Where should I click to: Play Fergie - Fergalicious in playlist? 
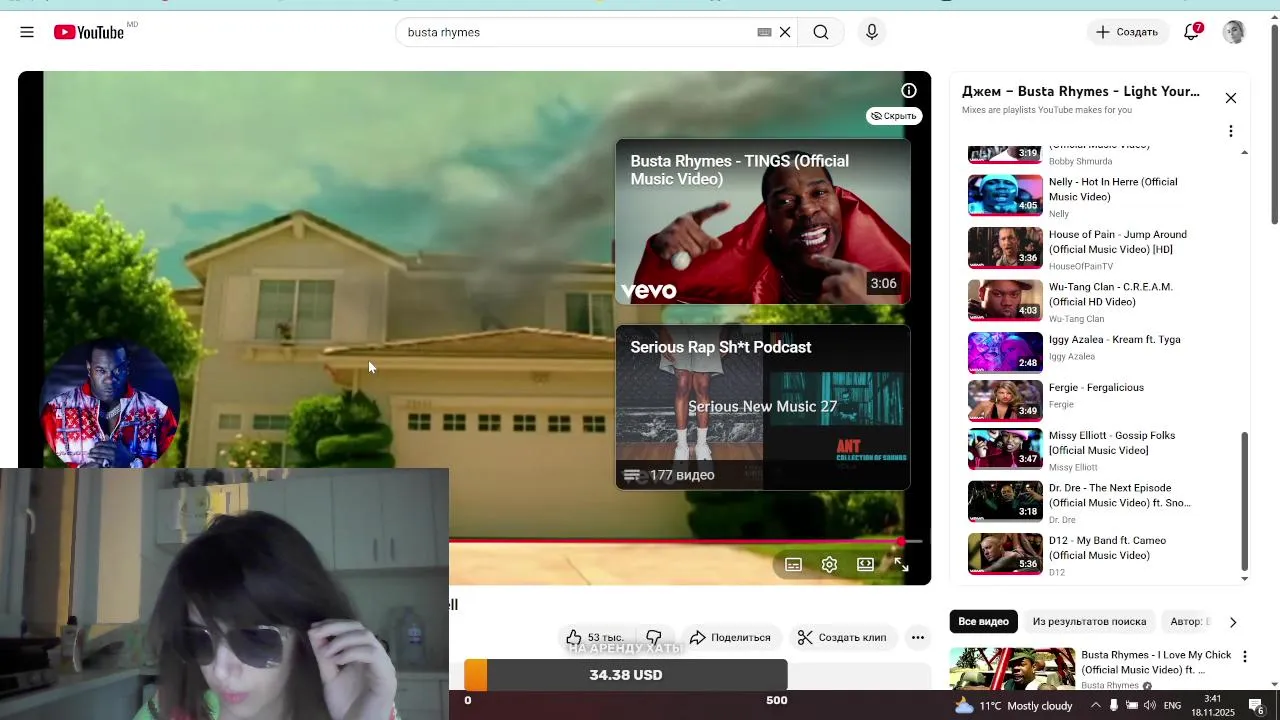1105,401
